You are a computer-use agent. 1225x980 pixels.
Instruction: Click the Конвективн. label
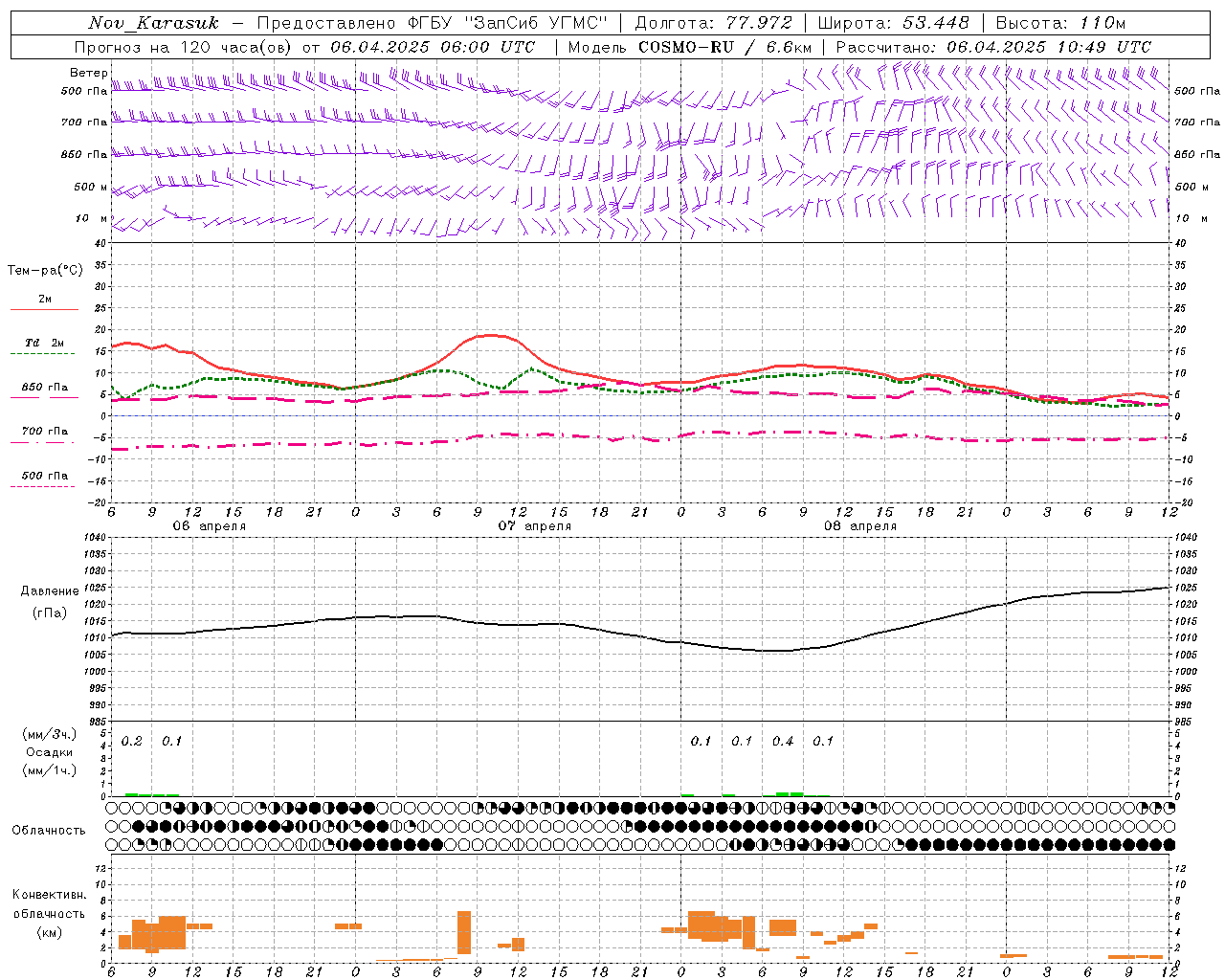pyautogui.click(x=50, y=895)
